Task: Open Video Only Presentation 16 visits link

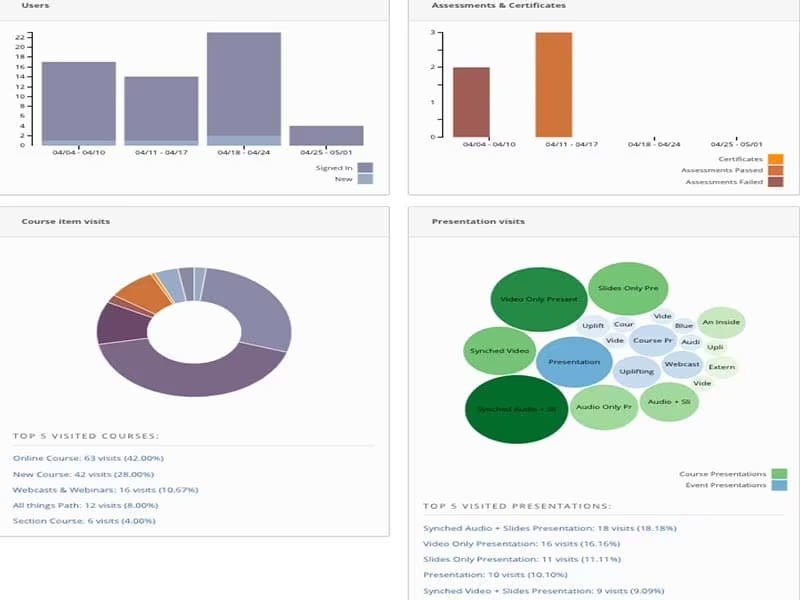Action: pos(521,544)
